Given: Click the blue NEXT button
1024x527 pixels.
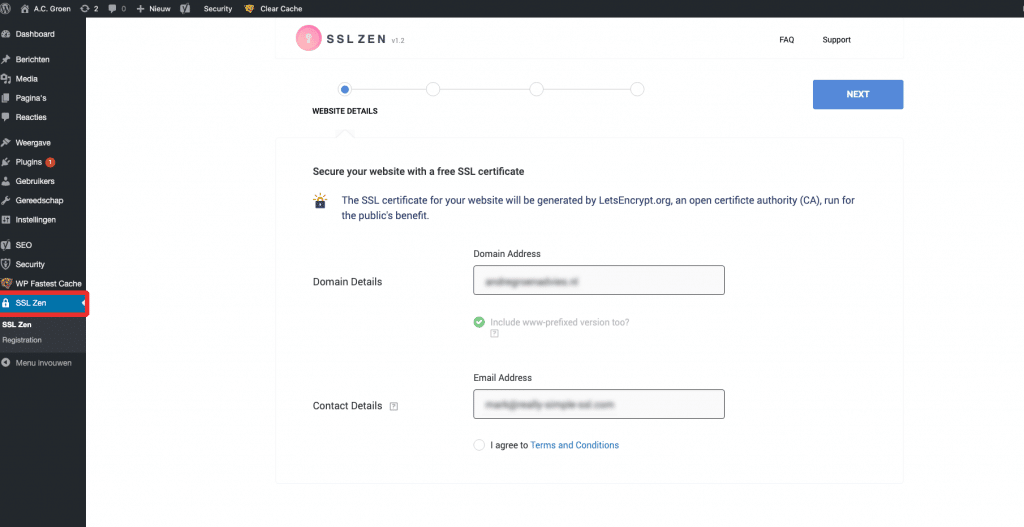Looking at the screenshot, I should click(857, 95).
